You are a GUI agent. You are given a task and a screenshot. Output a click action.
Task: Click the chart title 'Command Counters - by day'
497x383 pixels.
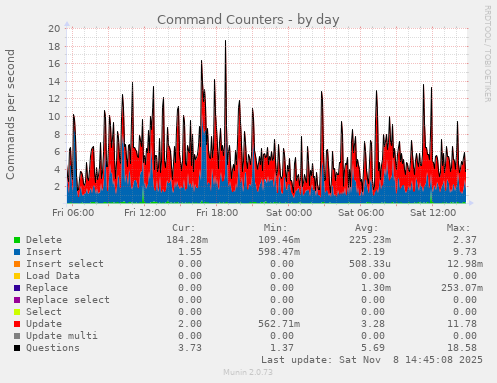(x=248, y=20)
